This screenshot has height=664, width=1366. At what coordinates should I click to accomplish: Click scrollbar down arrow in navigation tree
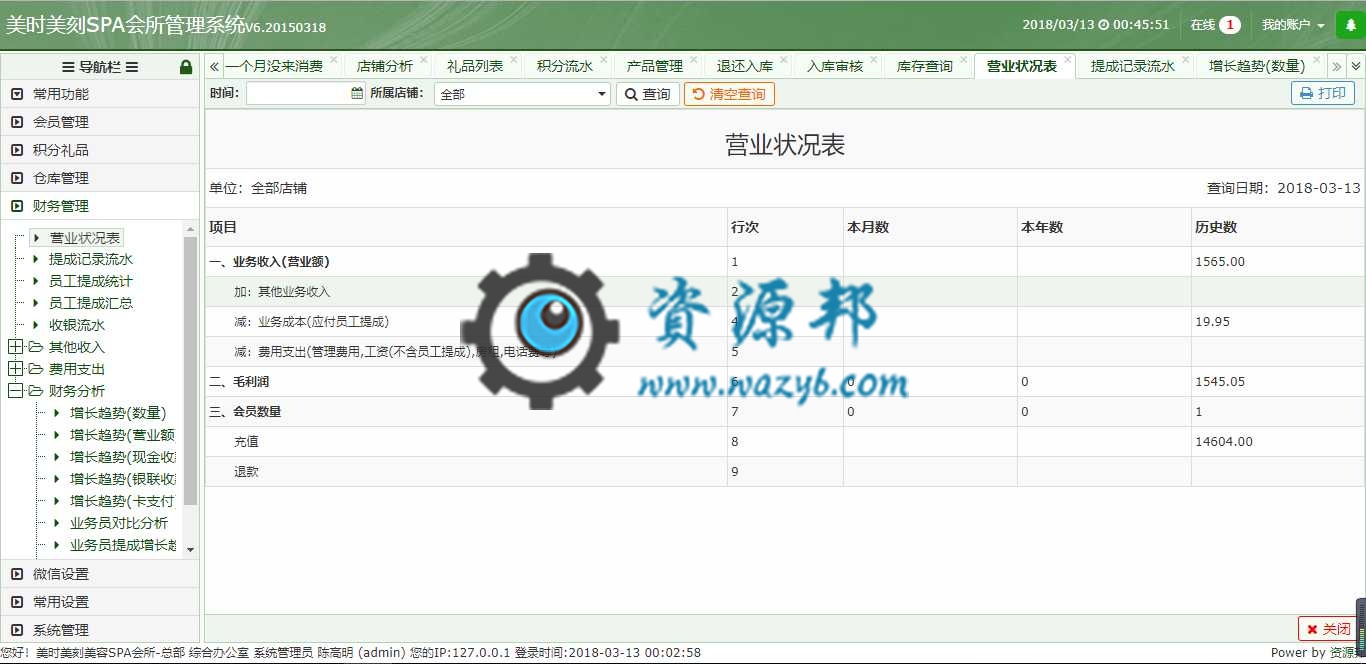191,549
